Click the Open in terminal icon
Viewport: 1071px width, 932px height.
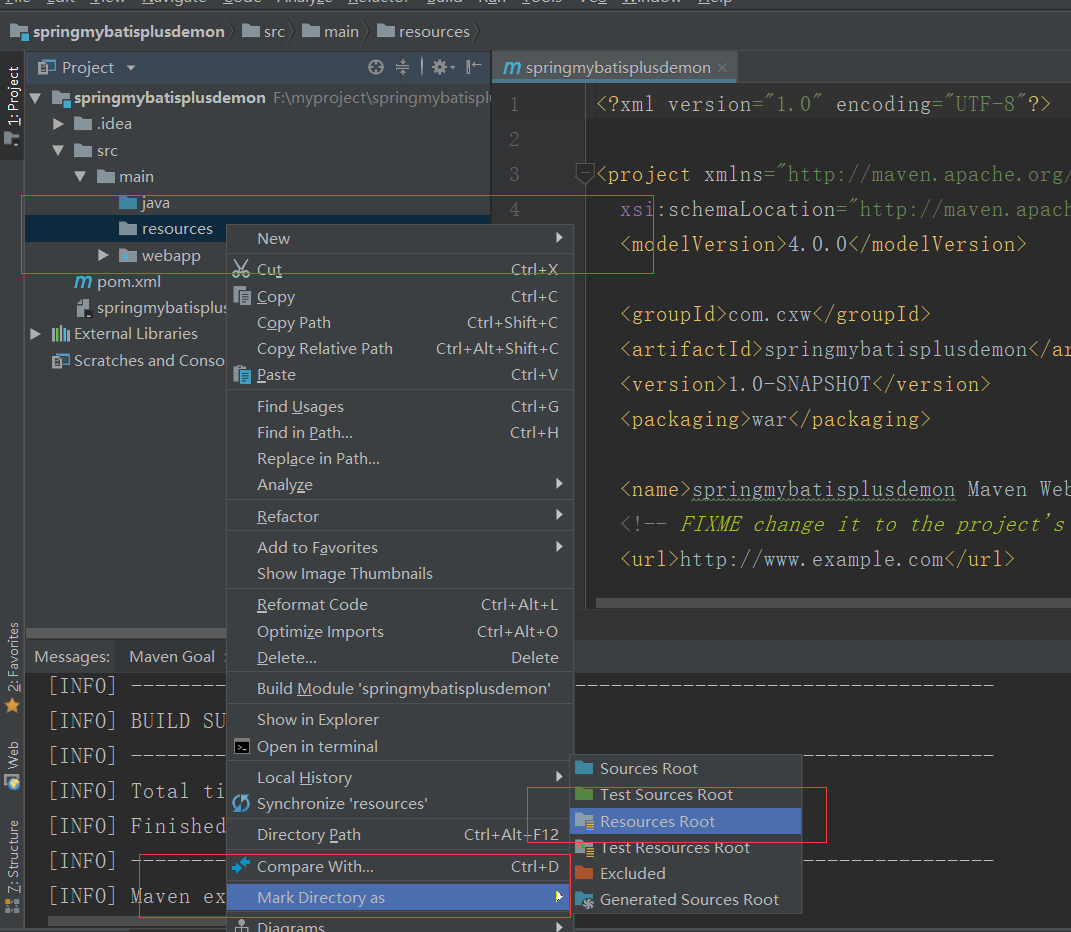(241, 746)
